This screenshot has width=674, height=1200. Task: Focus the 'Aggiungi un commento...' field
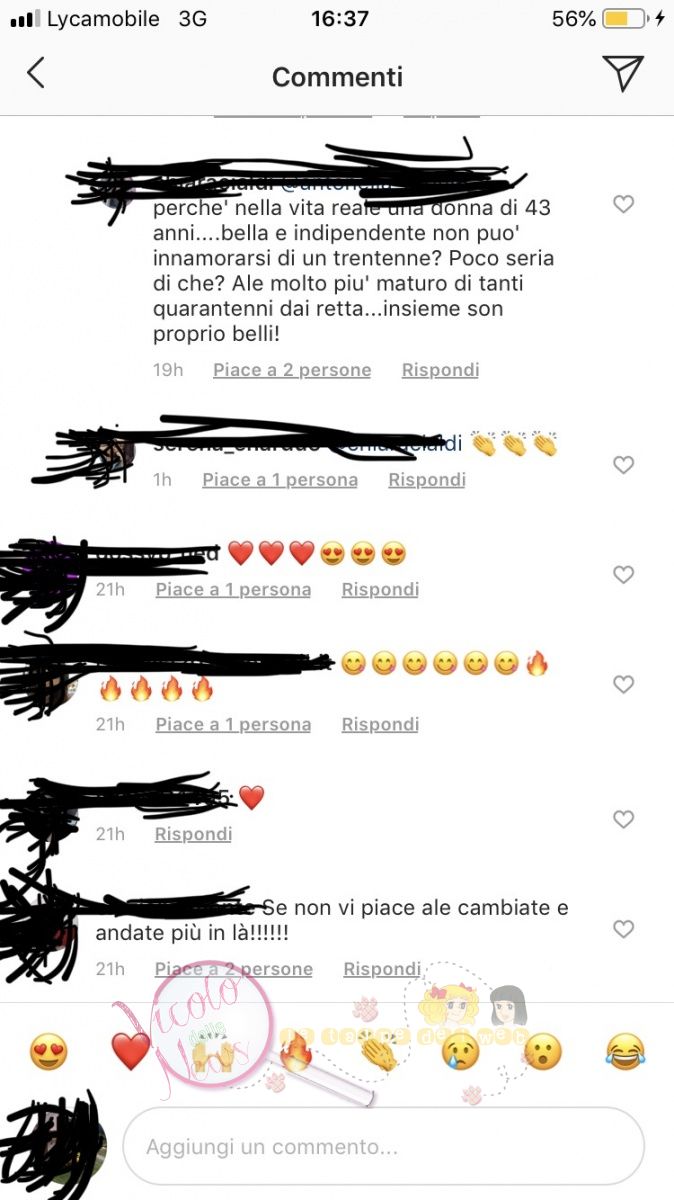(x=383, y=1146)
